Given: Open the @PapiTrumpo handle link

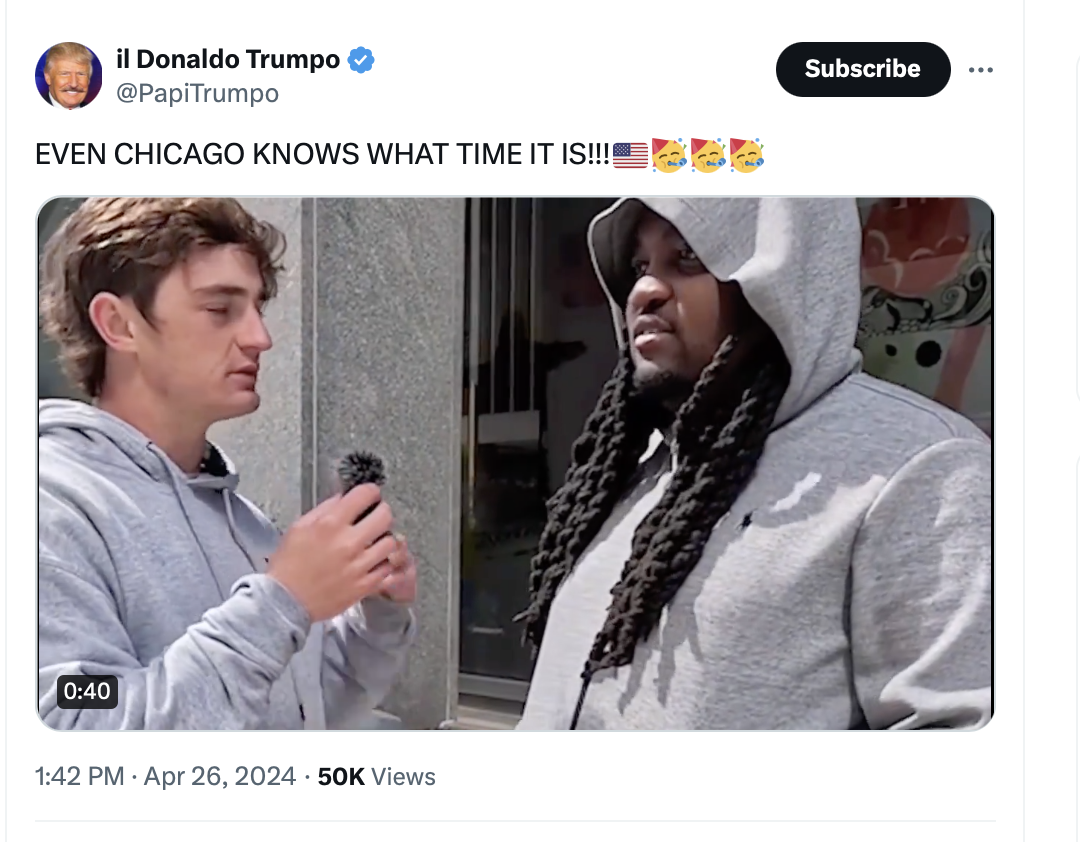Looking at the screenshot, I should tap(197, 93).
